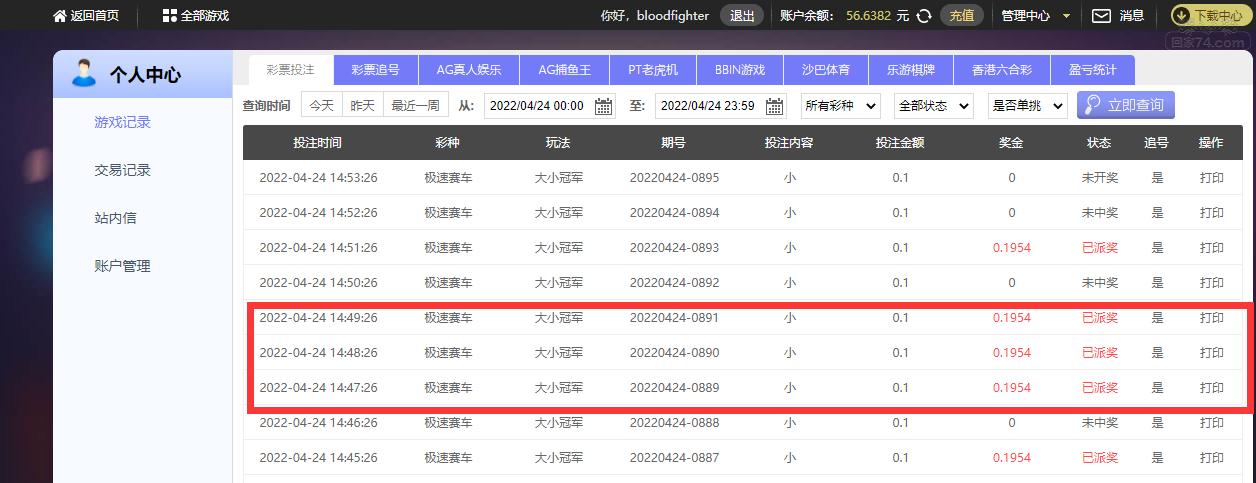Viewport: 1256px width, 483px height.
Task: Click the start date field 2022/04/24 00:00
Action: (550, 106)
